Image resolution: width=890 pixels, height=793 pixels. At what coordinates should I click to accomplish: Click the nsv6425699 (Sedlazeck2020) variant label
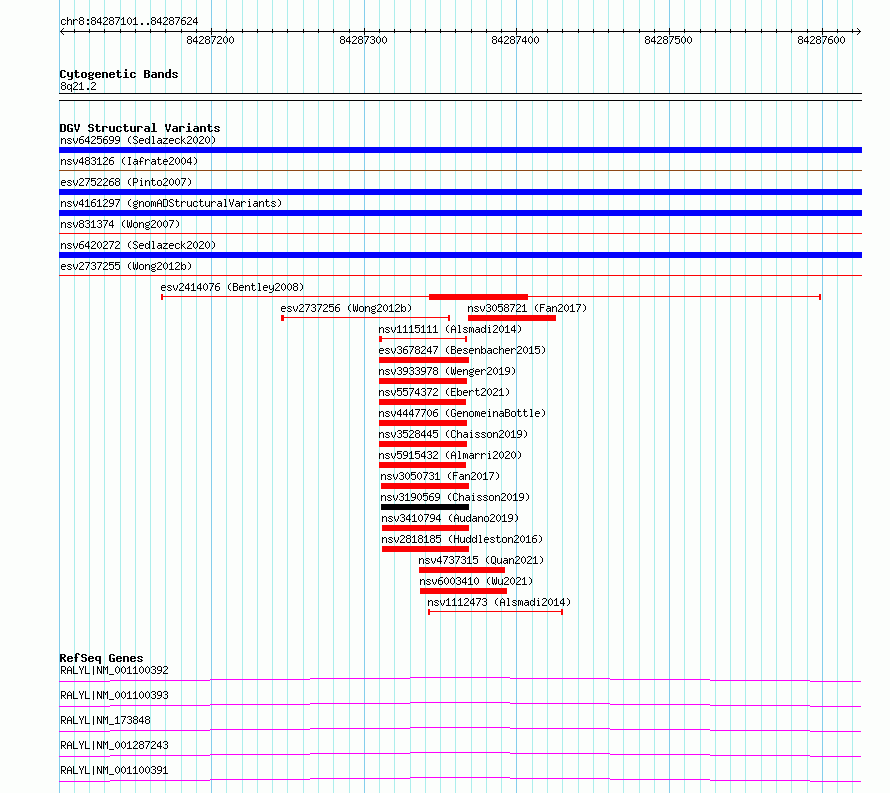[x=138, y=140]
